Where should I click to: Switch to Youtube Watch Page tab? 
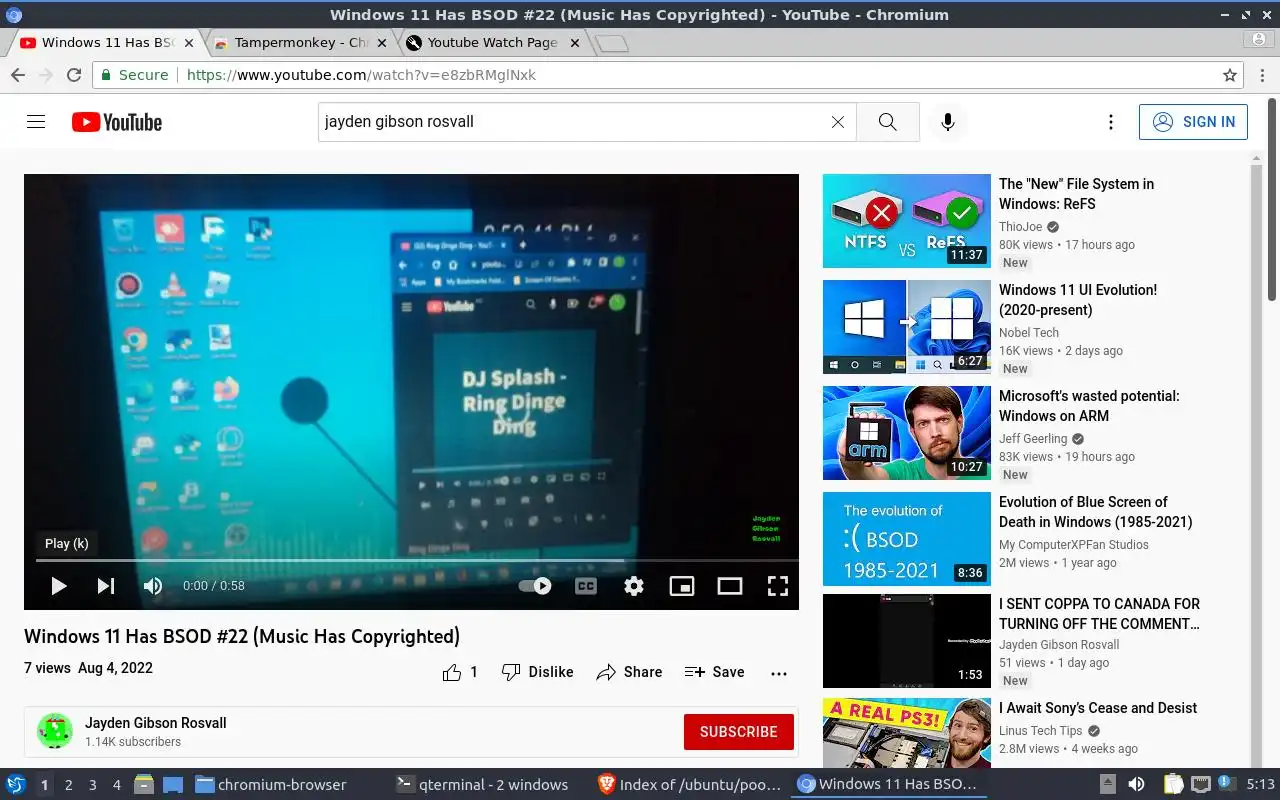tap(491, 43)
